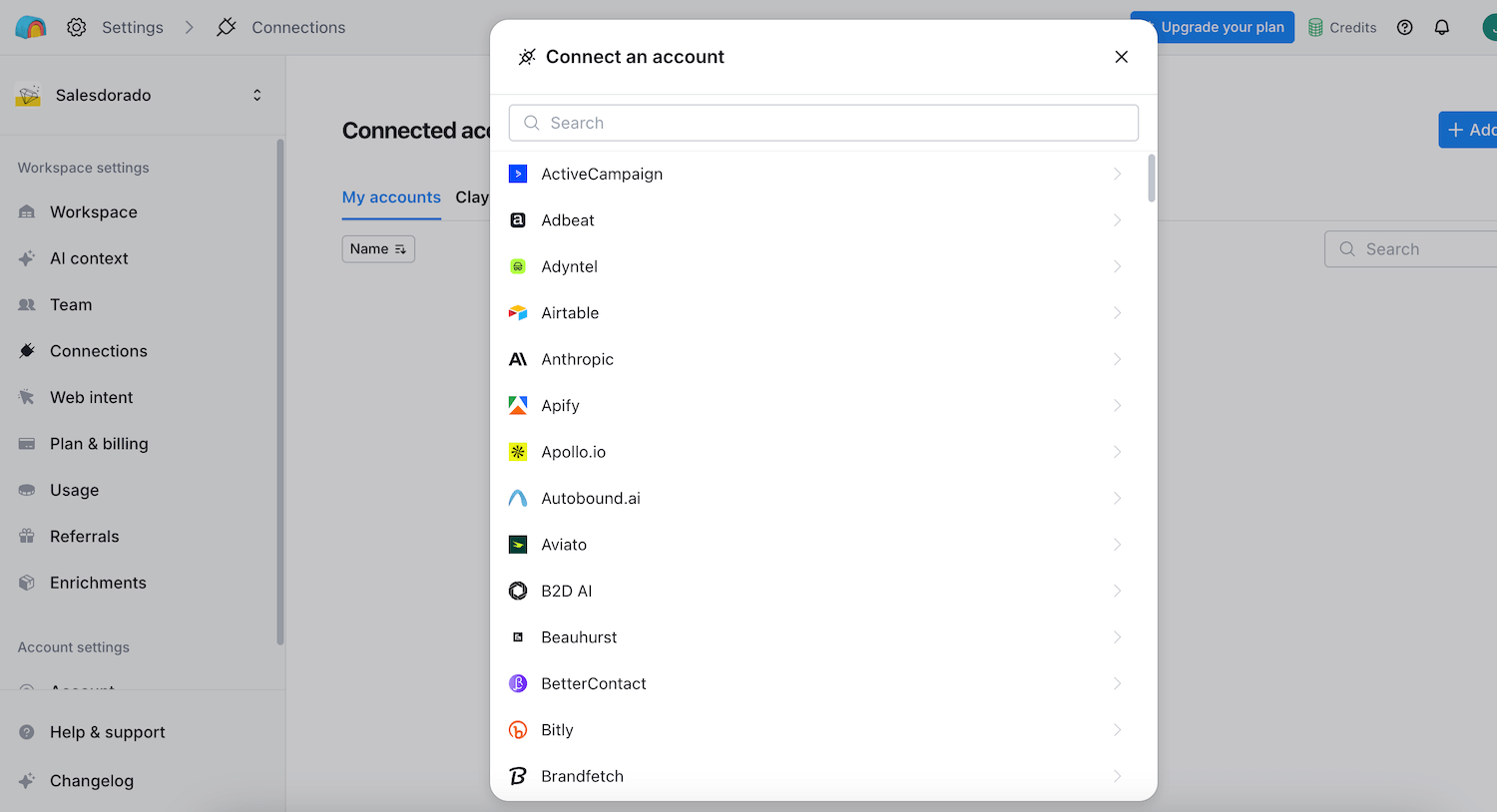Open AI context settings
The height and width of the screenshot is (812, 1497).
(89, 258)
